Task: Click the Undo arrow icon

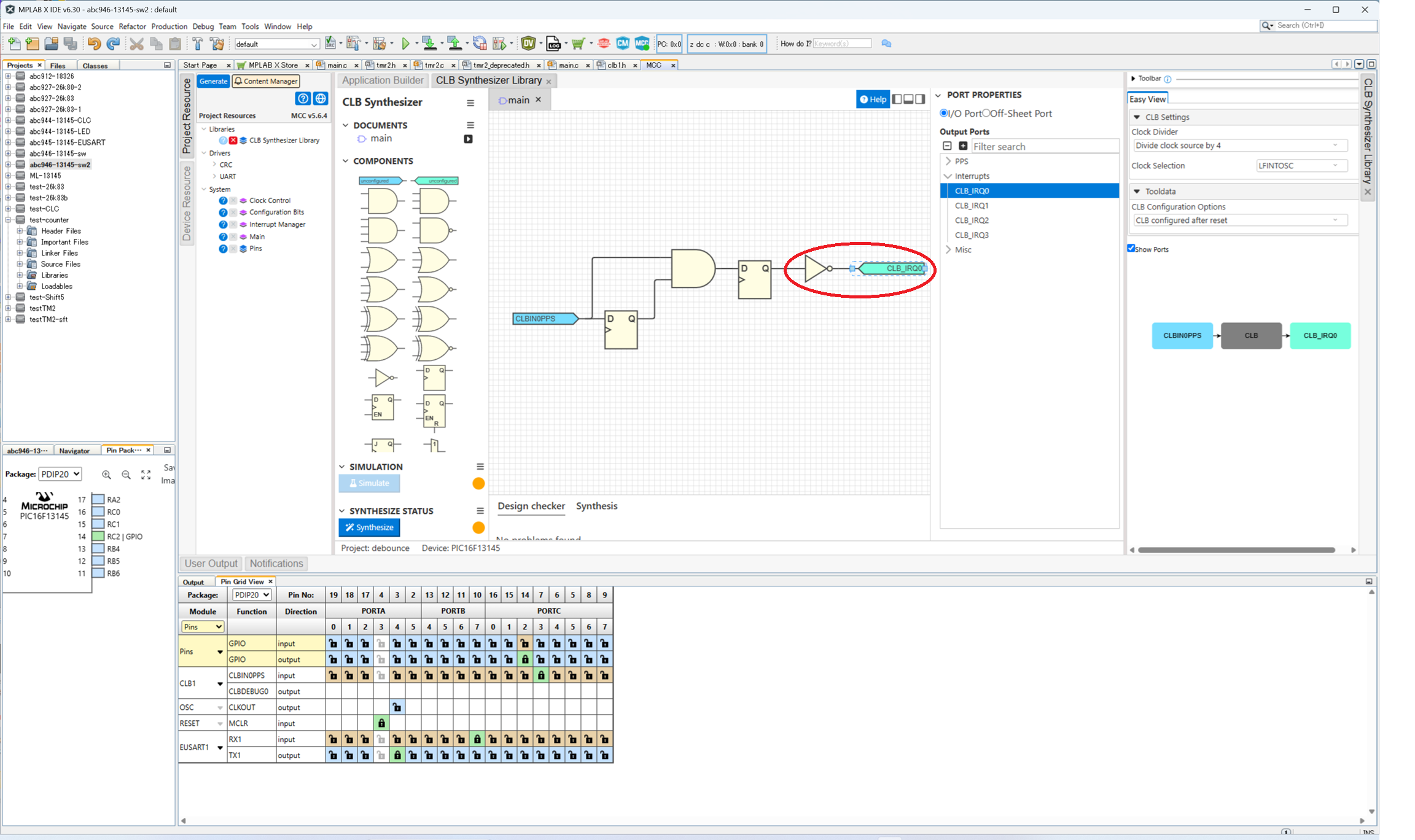Action: point(94,44)
